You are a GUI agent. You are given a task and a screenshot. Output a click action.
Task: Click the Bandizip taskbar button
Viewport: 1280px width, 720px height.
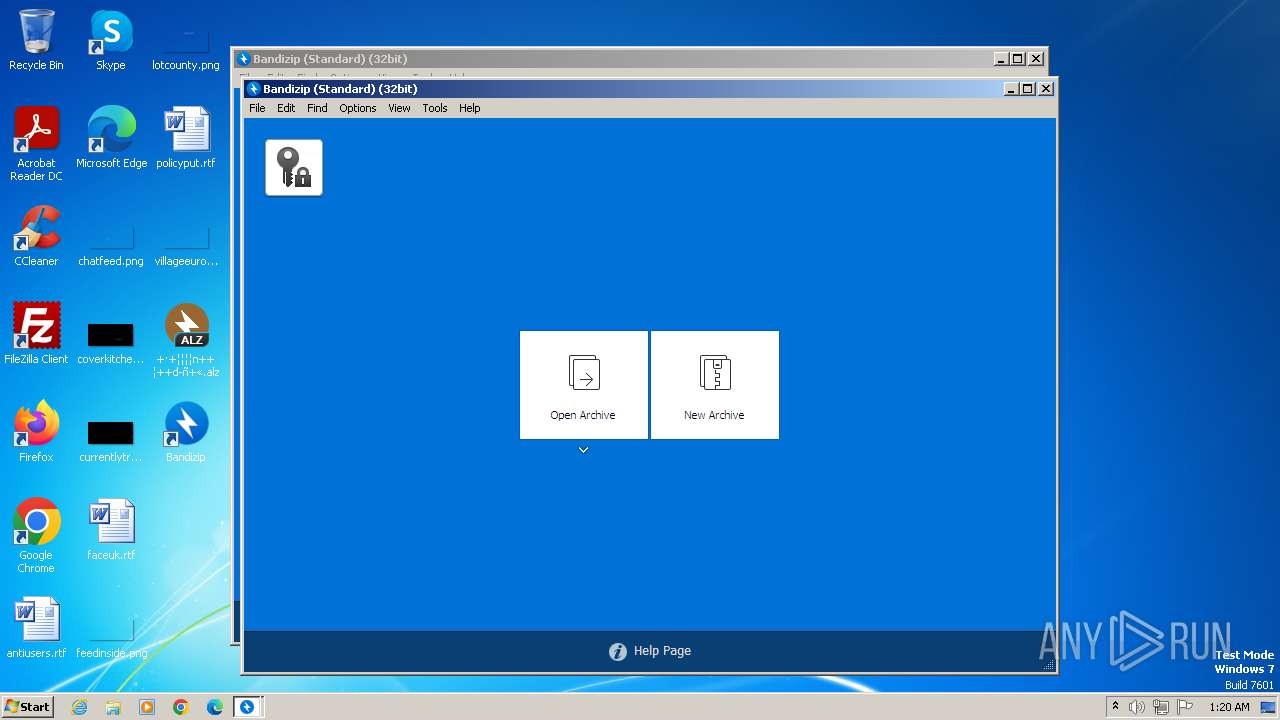[x=247, y=707]
